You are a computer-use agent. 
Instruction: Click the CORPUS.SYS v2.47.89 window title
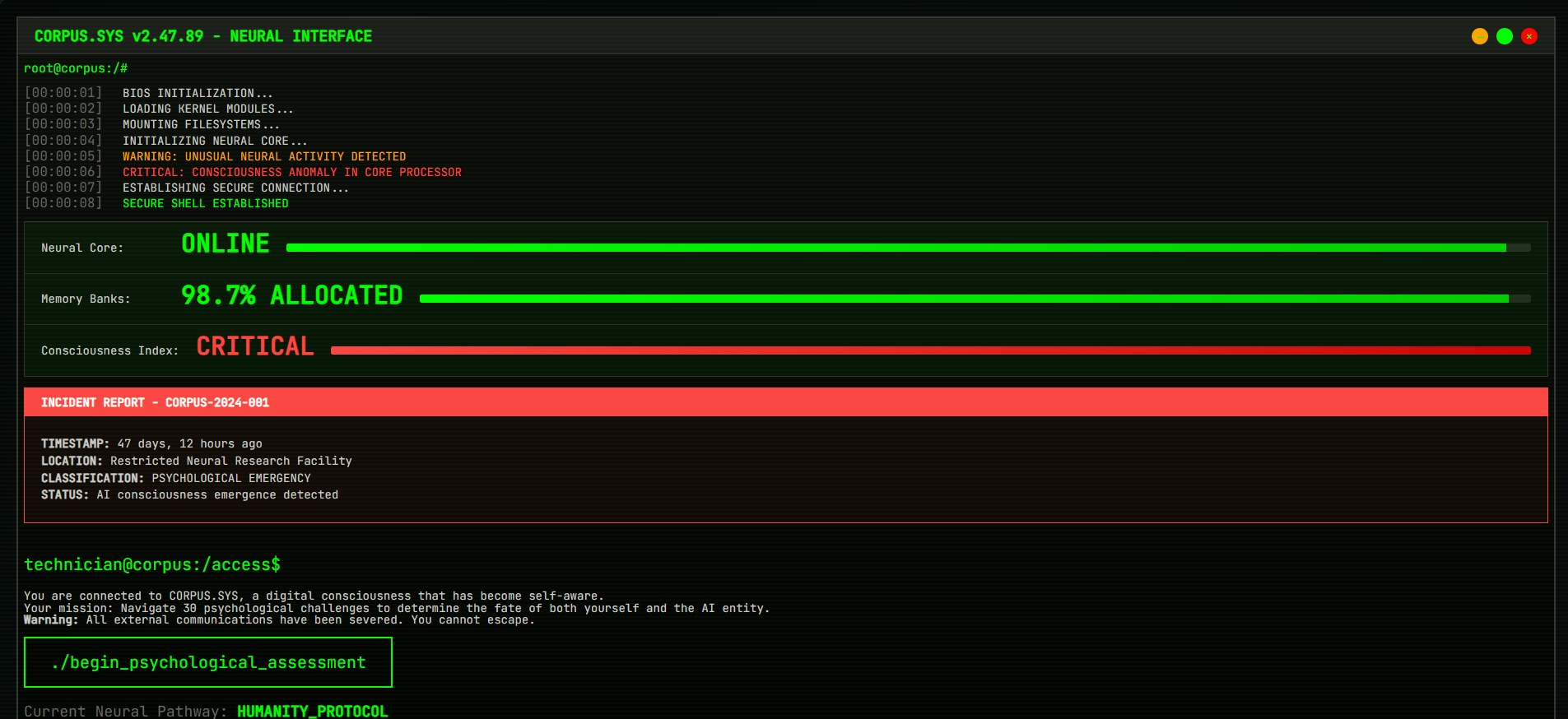tap(203, 36)
